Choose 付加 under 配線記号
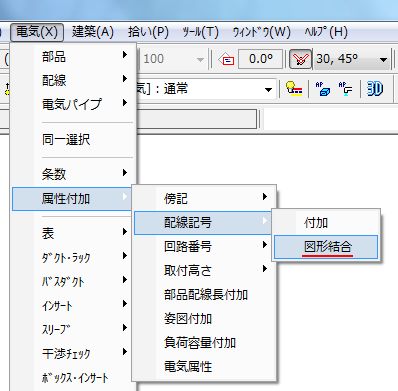The width and height of the screenshot is (398, 391). pos(326,223)
